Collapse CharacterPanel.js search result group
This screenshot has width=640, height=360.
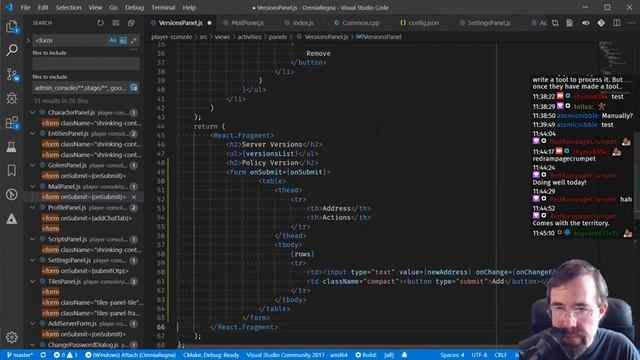tap(33, 112)
